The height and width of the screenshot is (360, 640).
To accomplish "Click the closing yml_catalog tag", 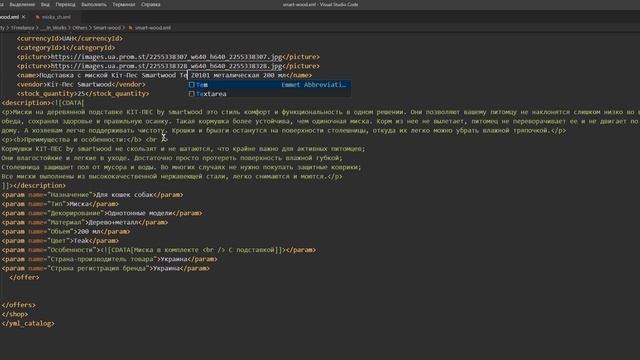I will 28,323.
